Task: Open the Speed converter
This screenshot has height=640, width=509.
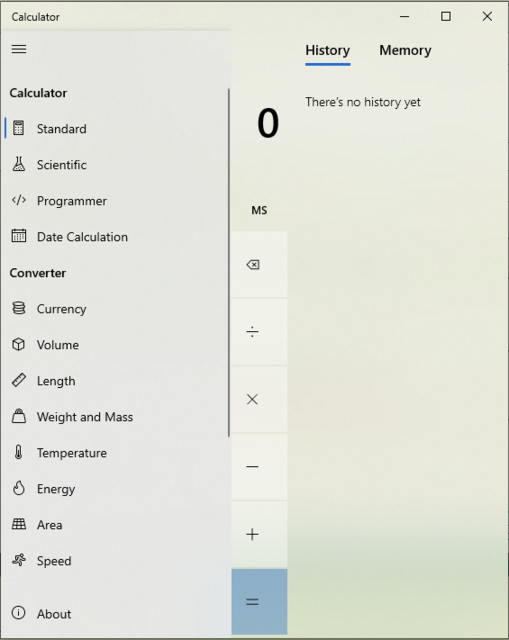Action: (115, 560)
